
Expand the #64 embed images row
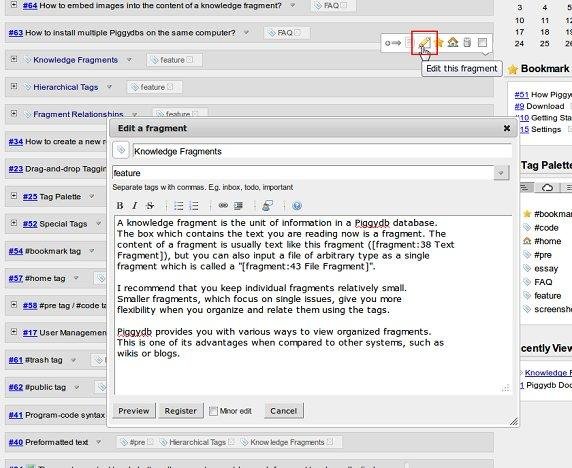(14, 5)
